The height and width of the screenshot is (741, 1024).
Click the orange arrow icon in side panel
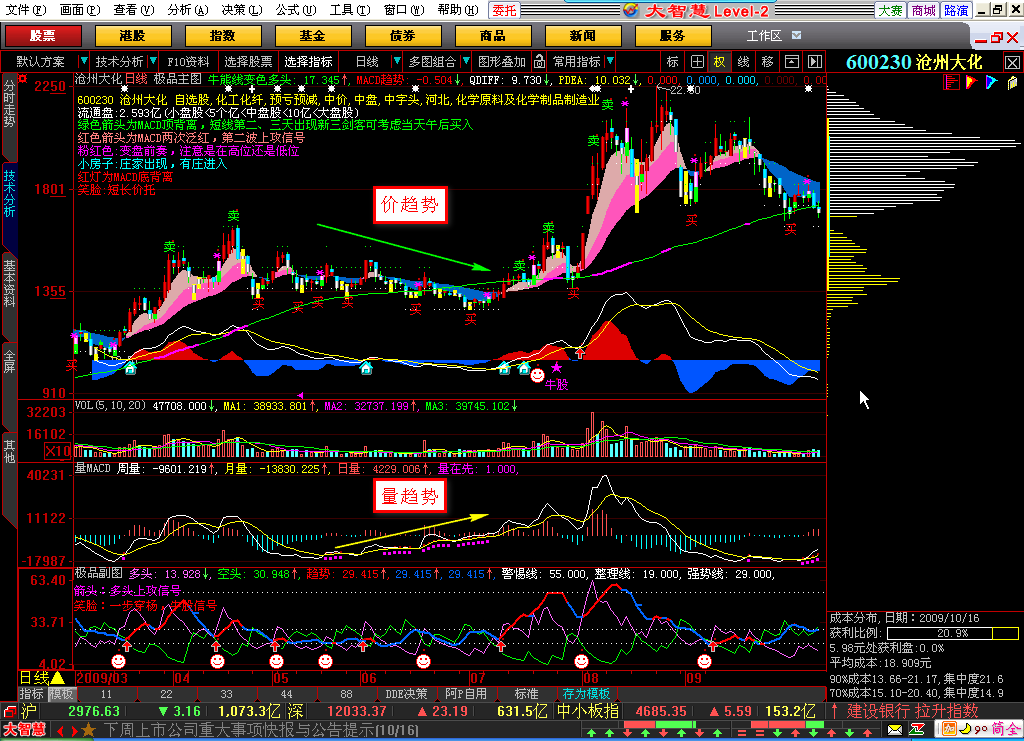(972, 82)
